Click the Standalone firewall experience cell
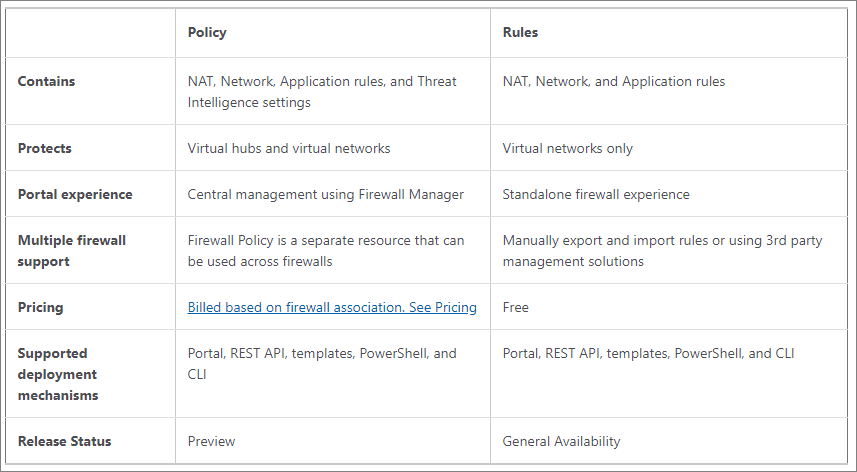Image resolution: width=857 pixels, height=472 pixels. click(596, 194)
